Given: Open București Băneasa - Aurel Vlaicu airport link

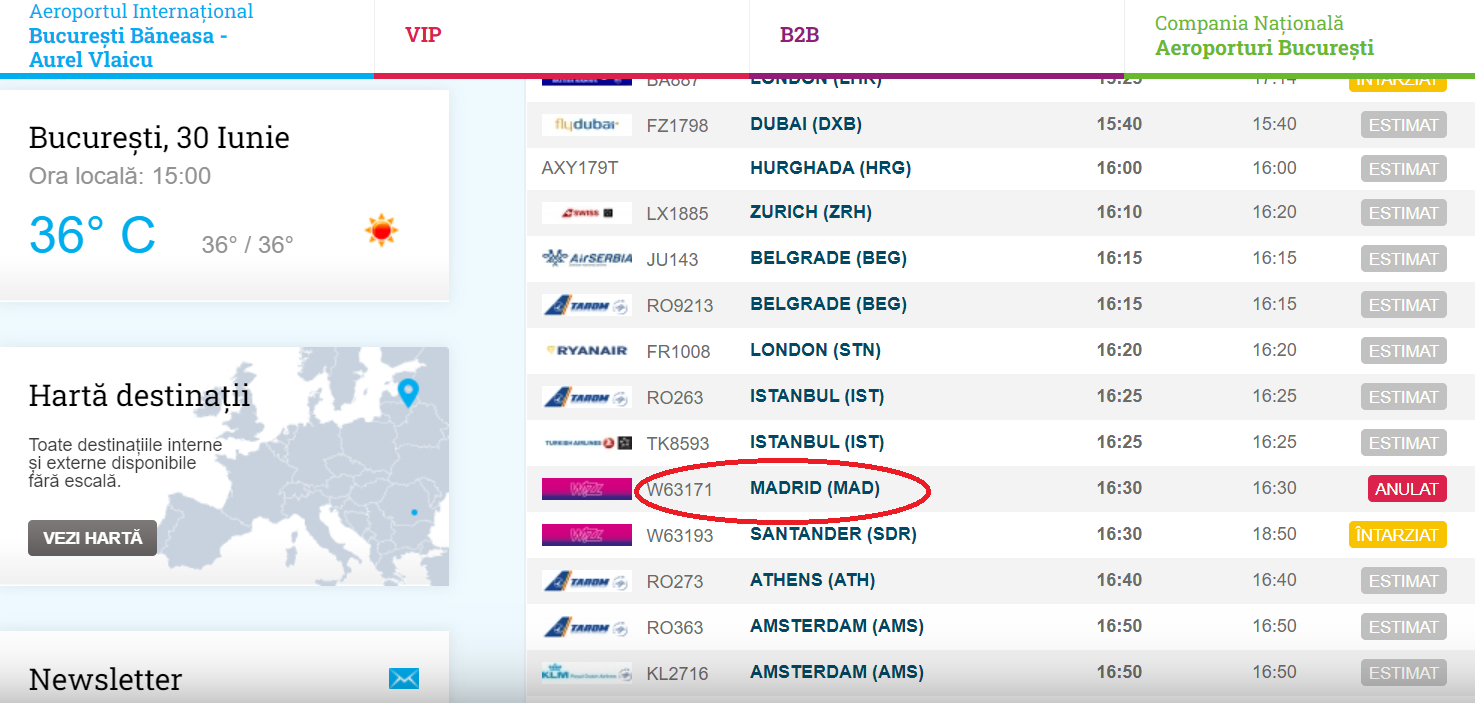Looking at the screenshot, I should [128, 47].
